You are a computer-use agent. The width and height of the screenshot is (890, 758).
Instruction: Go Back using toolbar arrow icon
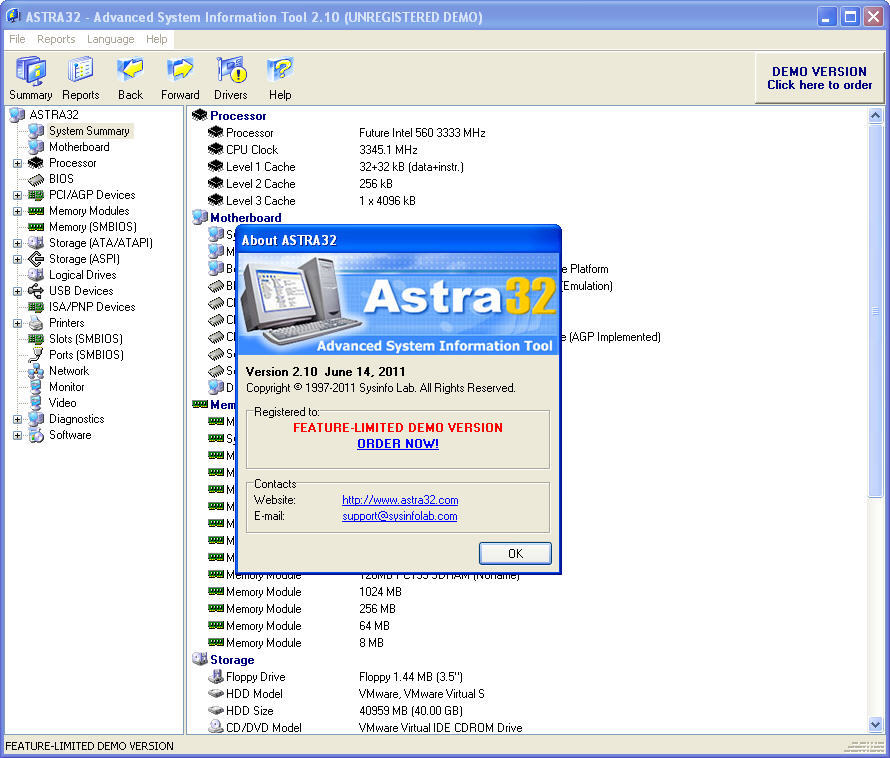click(x=131, y=78)
